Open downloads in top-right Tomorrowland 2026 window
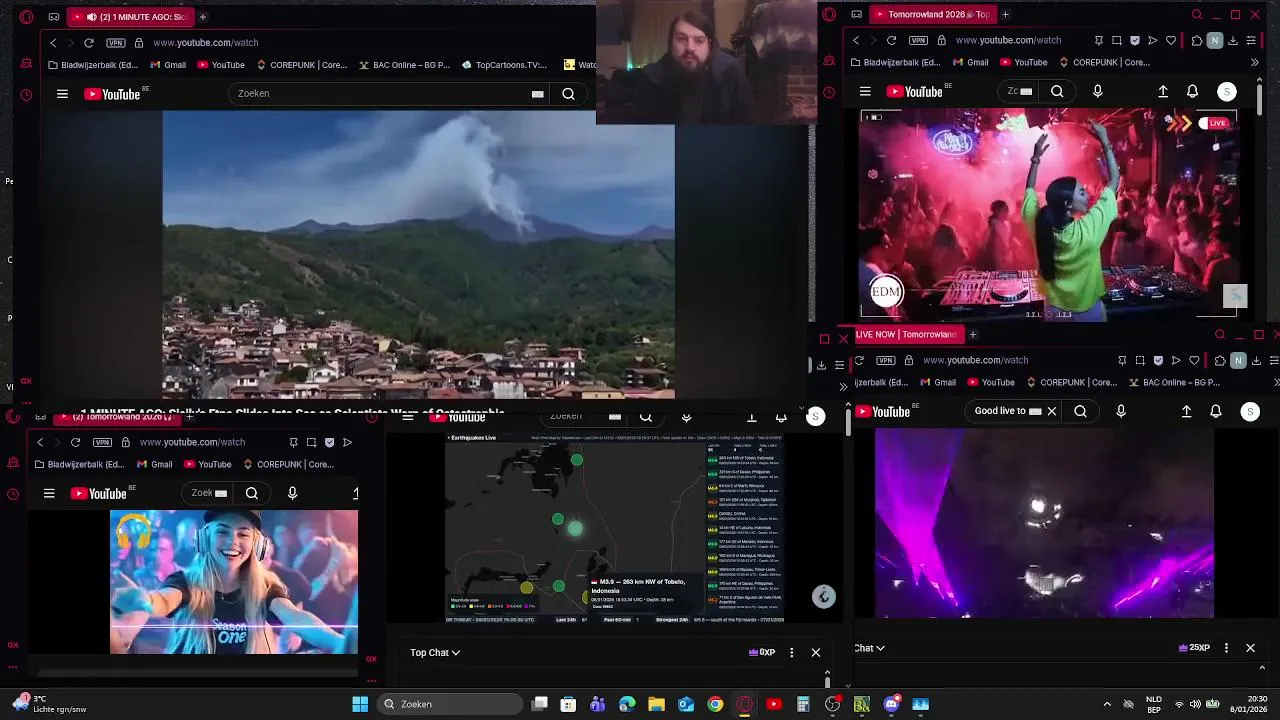1280x720 pixels. (1233, 41)
